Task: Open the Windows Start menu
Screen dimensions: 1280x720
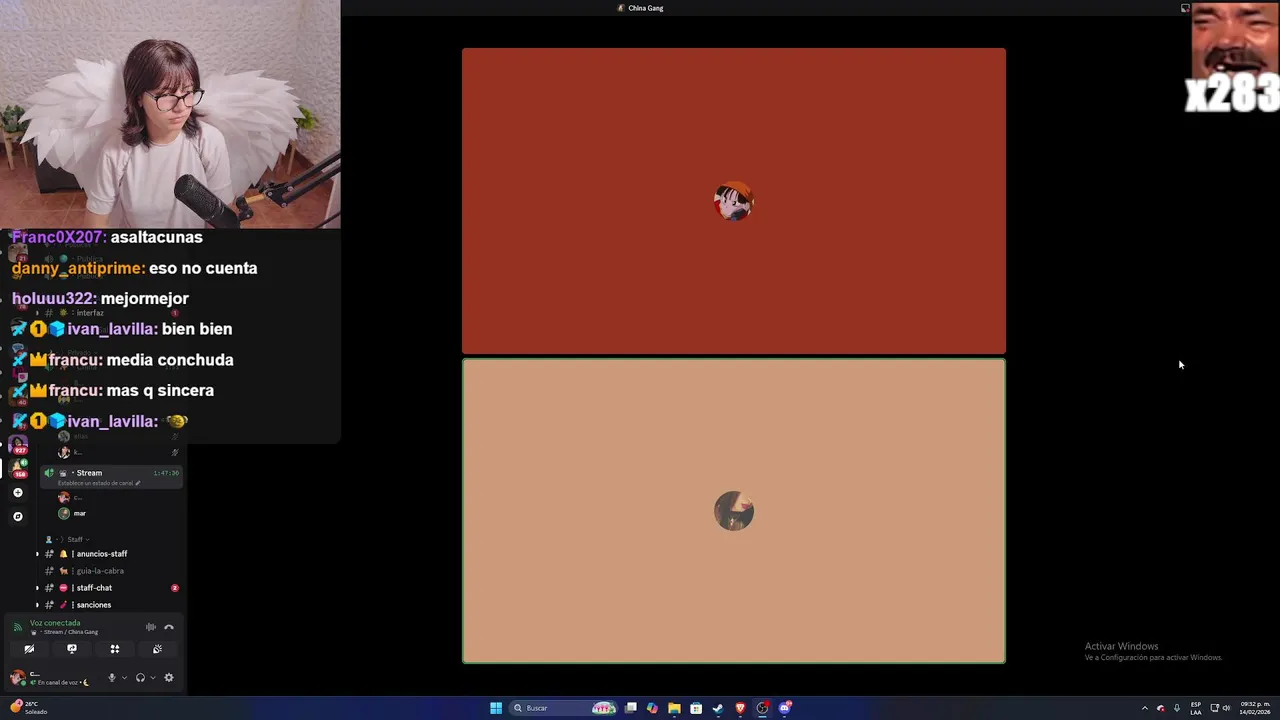Action: click(x=496, y=708)
